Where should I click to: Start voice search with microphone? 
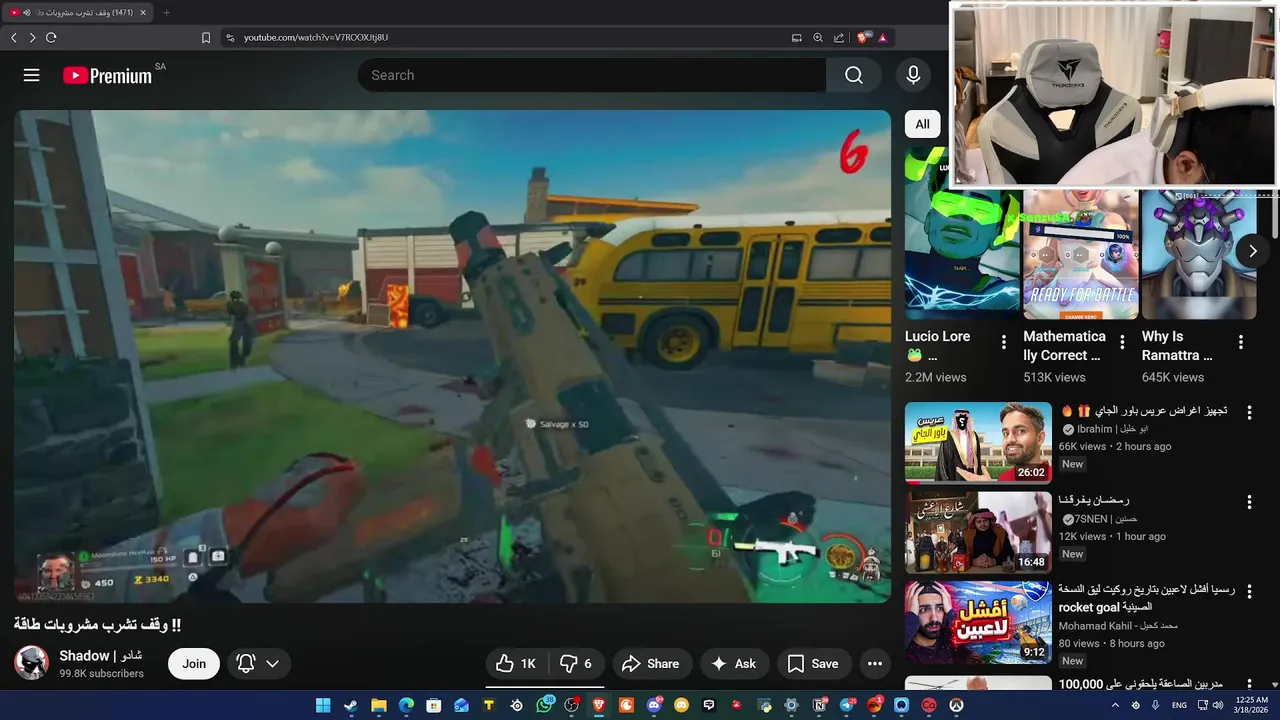pyautogui.click(x=912, y=75)
